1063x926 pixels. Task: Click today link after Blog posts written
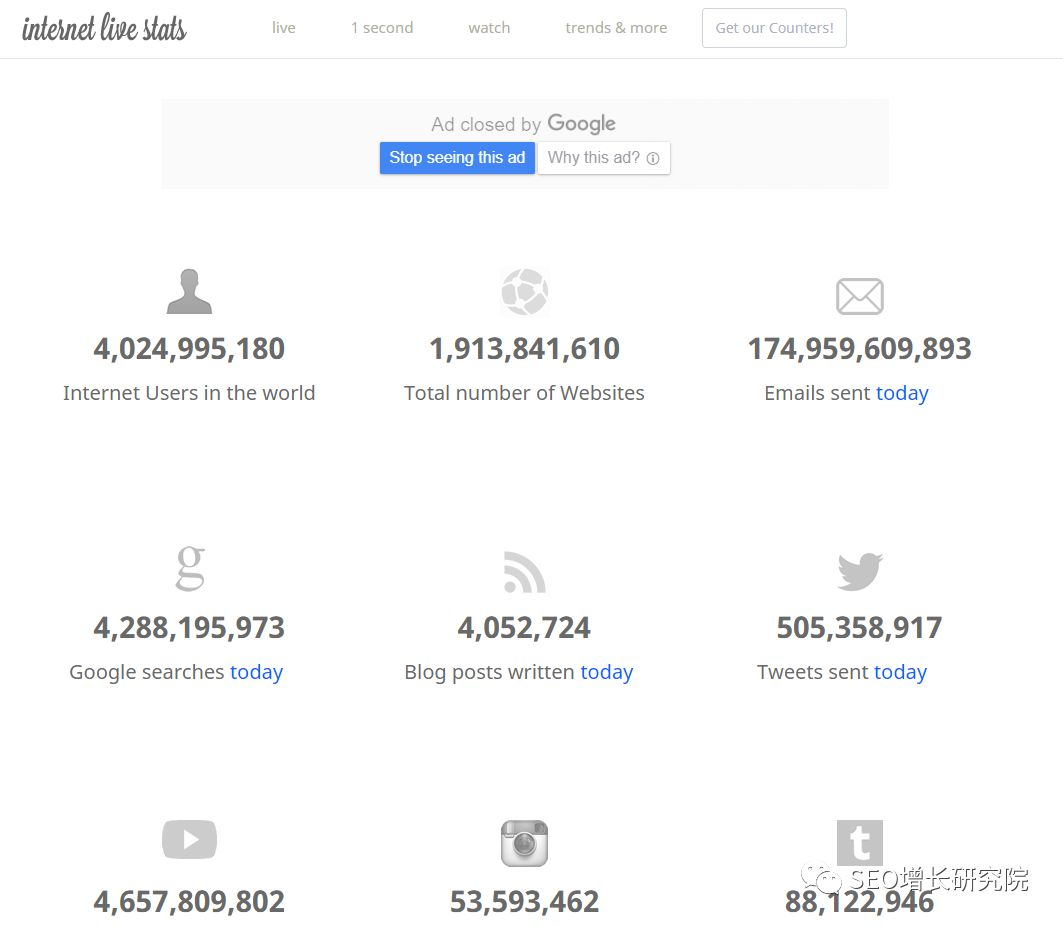click(x=607, y=672)
